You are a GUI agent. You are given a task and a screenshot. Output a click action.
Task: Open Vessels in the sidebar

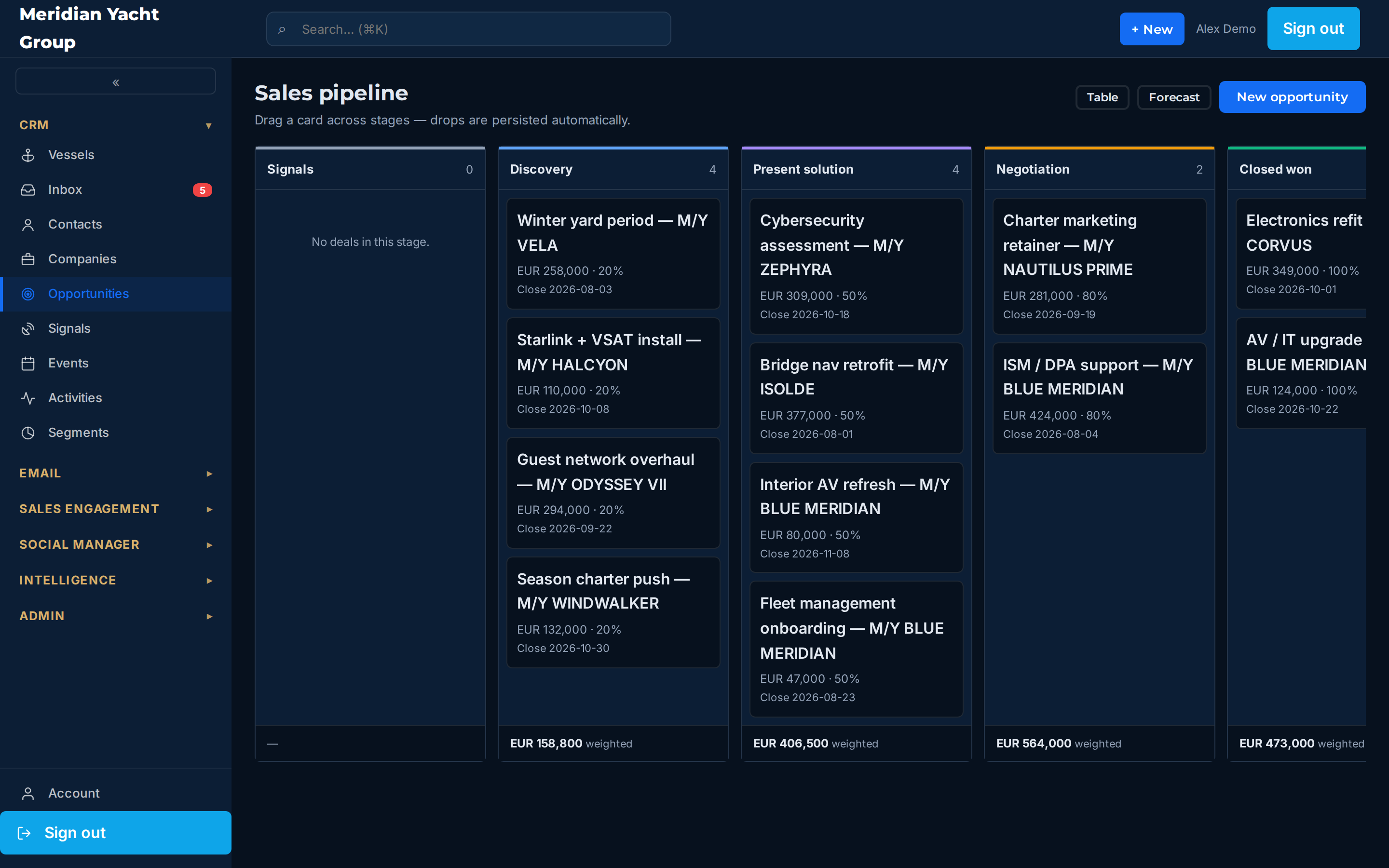pos(116,155)
